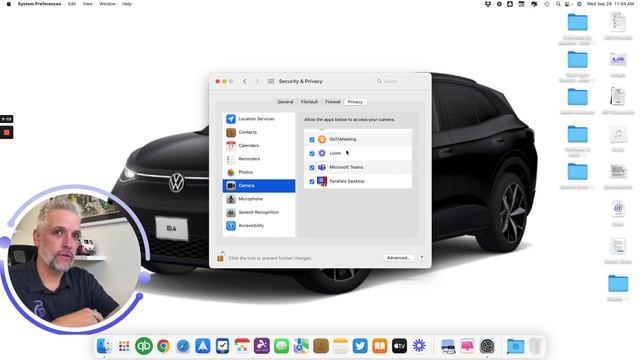Image resolution: width=640 pixels, height=360 pixels.
Task: Select Speech Recognition in the privacy sidebar
Action: pyautogui.click(x=259, y=212)
